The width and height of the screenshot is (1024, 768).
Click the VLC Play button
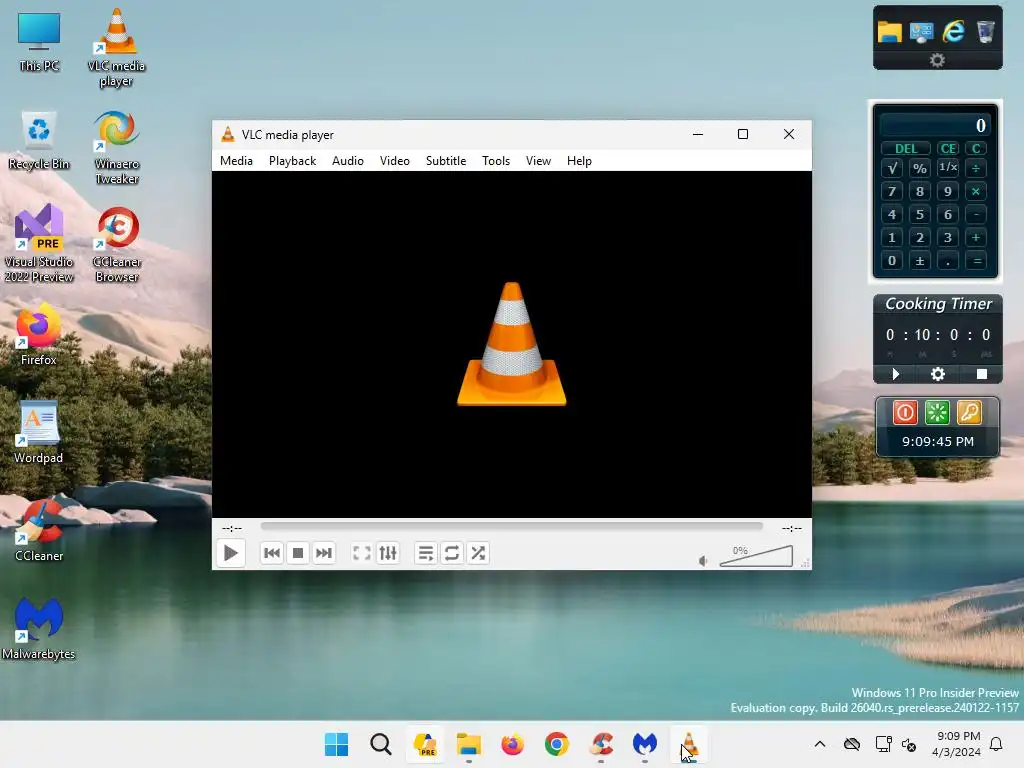[x=231, y=553]
